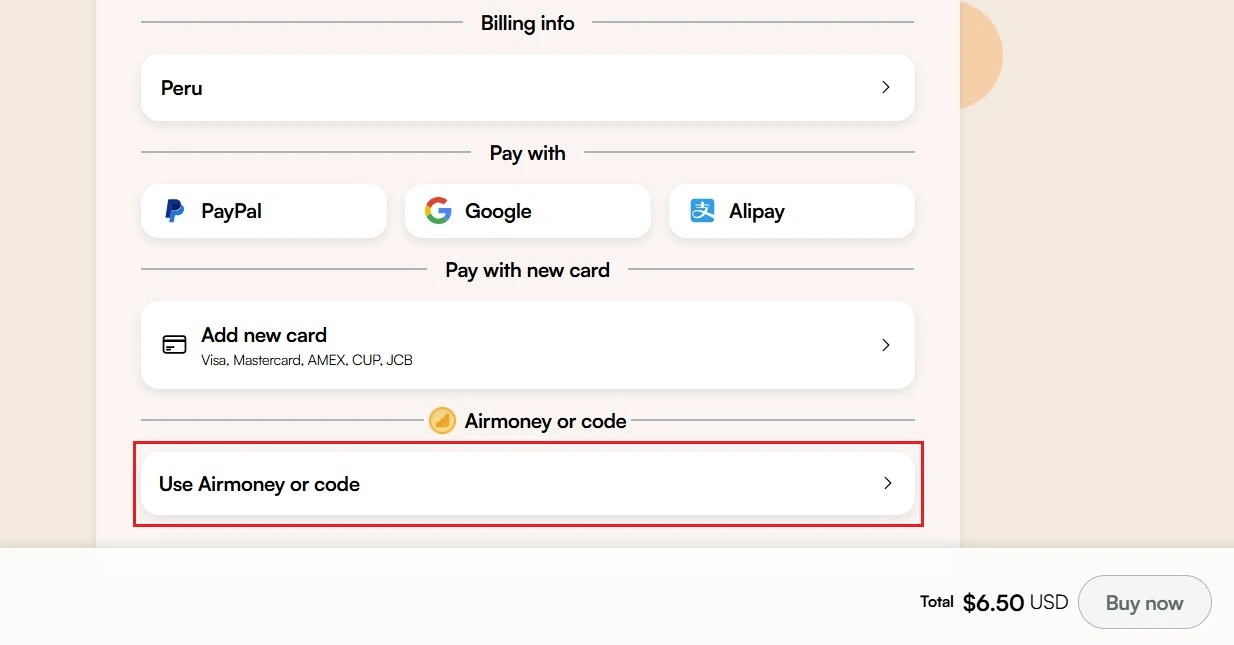Click the Visa, Mastercard, AMEX card types text

[307, 359]
